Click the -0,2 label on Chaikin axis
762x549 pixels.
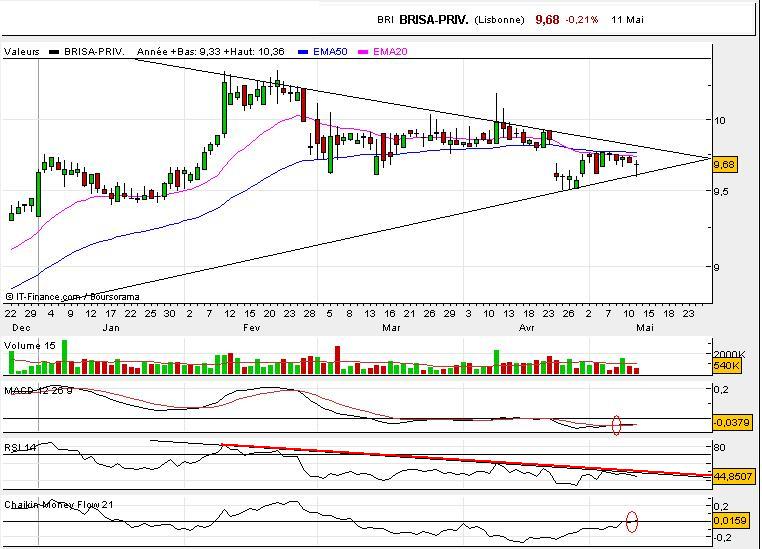pos(721,537)
